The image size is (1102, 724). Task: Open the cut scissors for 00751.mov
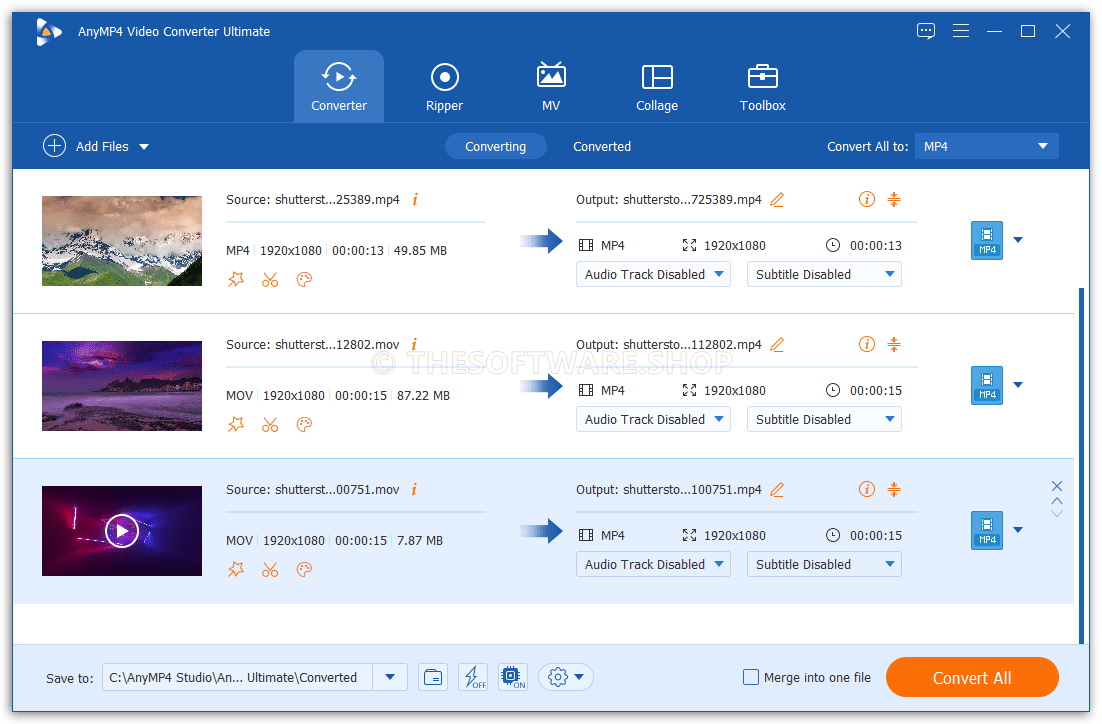(270, 569)
